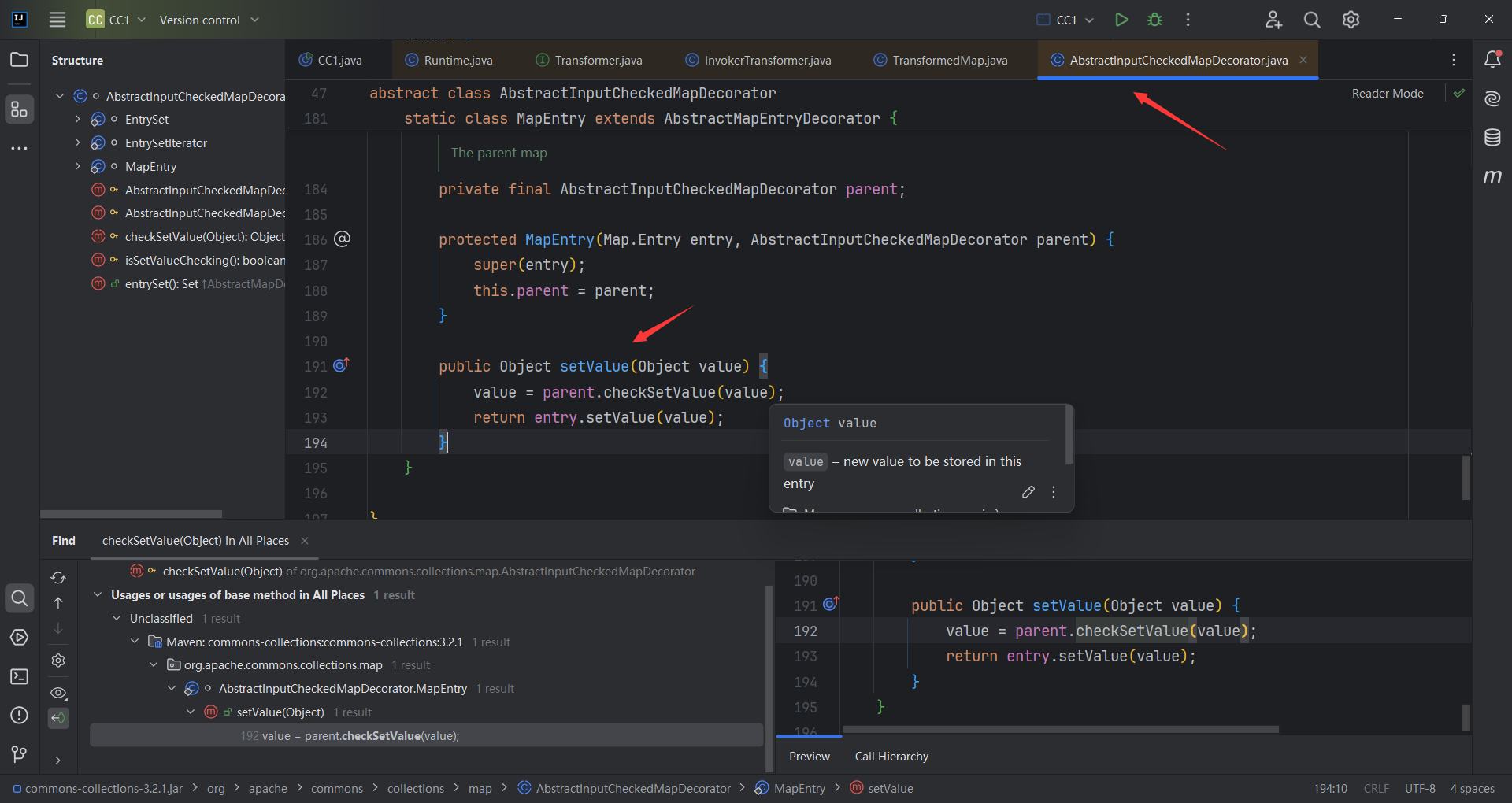The height and width of the screenshot is (803, 1512).
Task: Expand EntrySet node in Structure
Action: pos(77,120)
